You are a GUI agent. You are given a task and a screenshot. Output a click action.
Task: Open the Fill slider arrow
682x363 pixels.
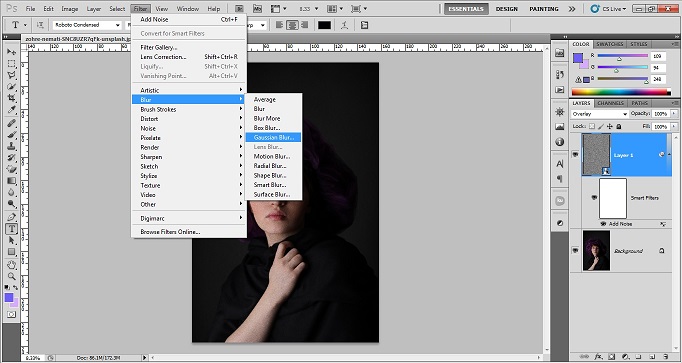coord(674,127)
